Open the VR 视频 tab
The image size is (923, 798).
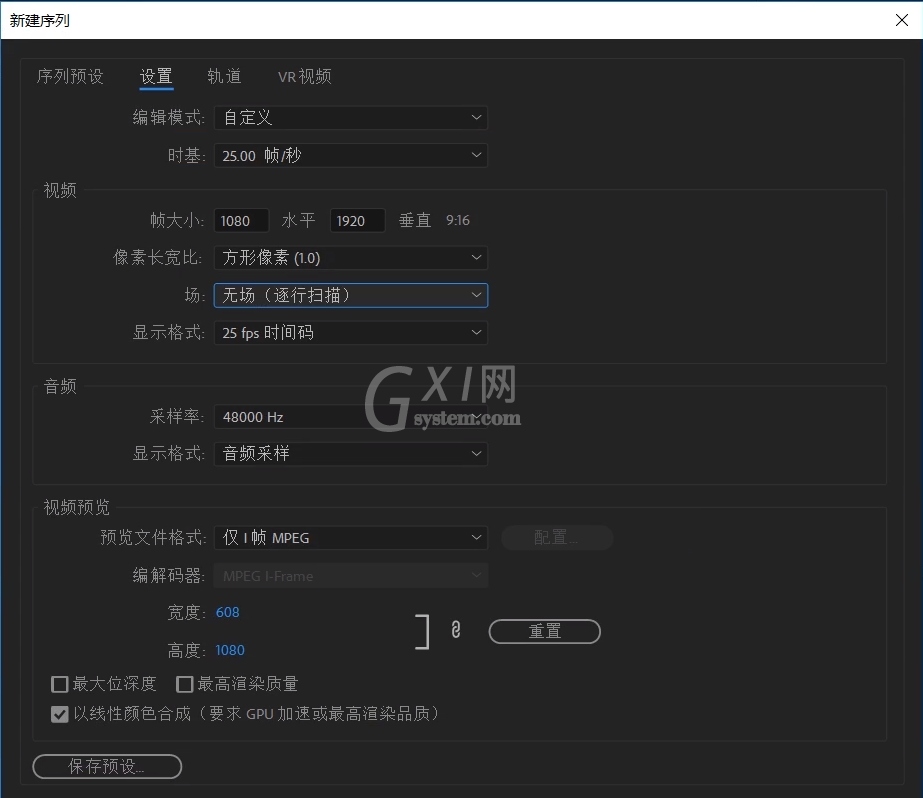pos(305,77)
